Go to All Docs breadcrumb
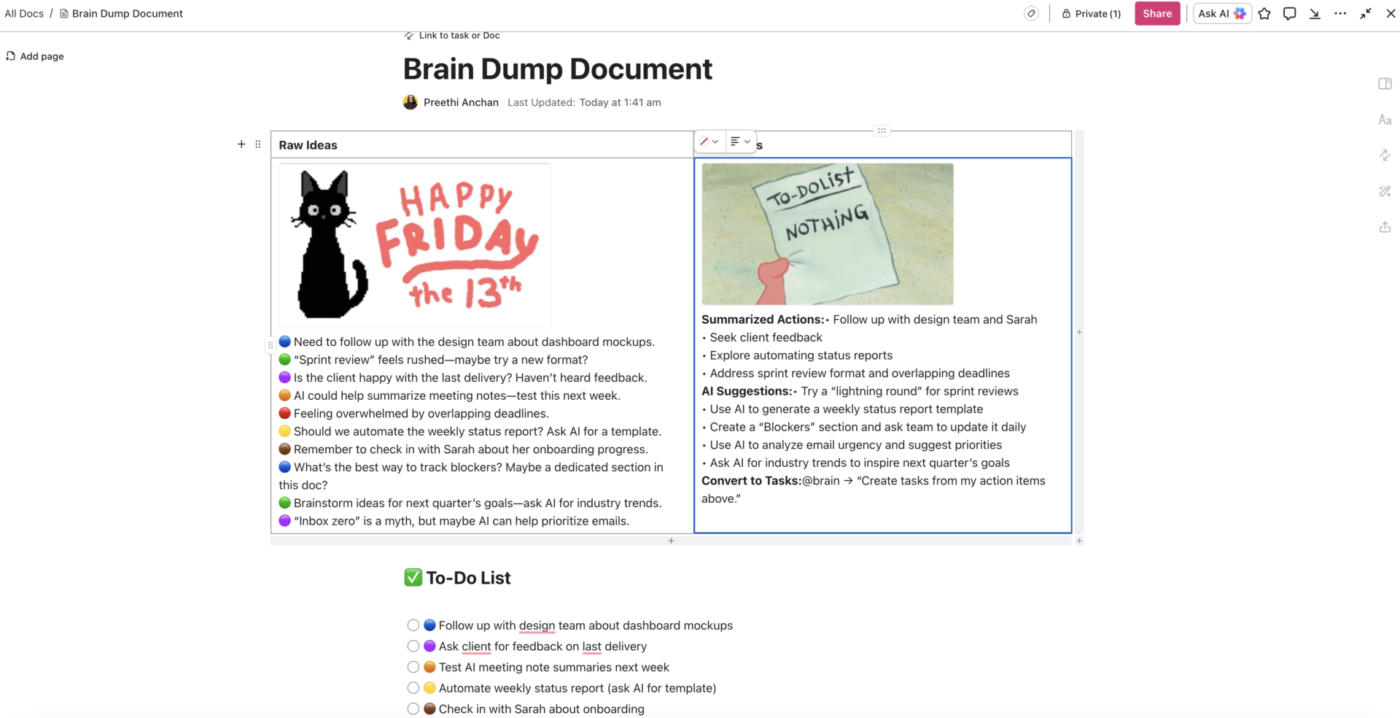 [x=24, y=14]
